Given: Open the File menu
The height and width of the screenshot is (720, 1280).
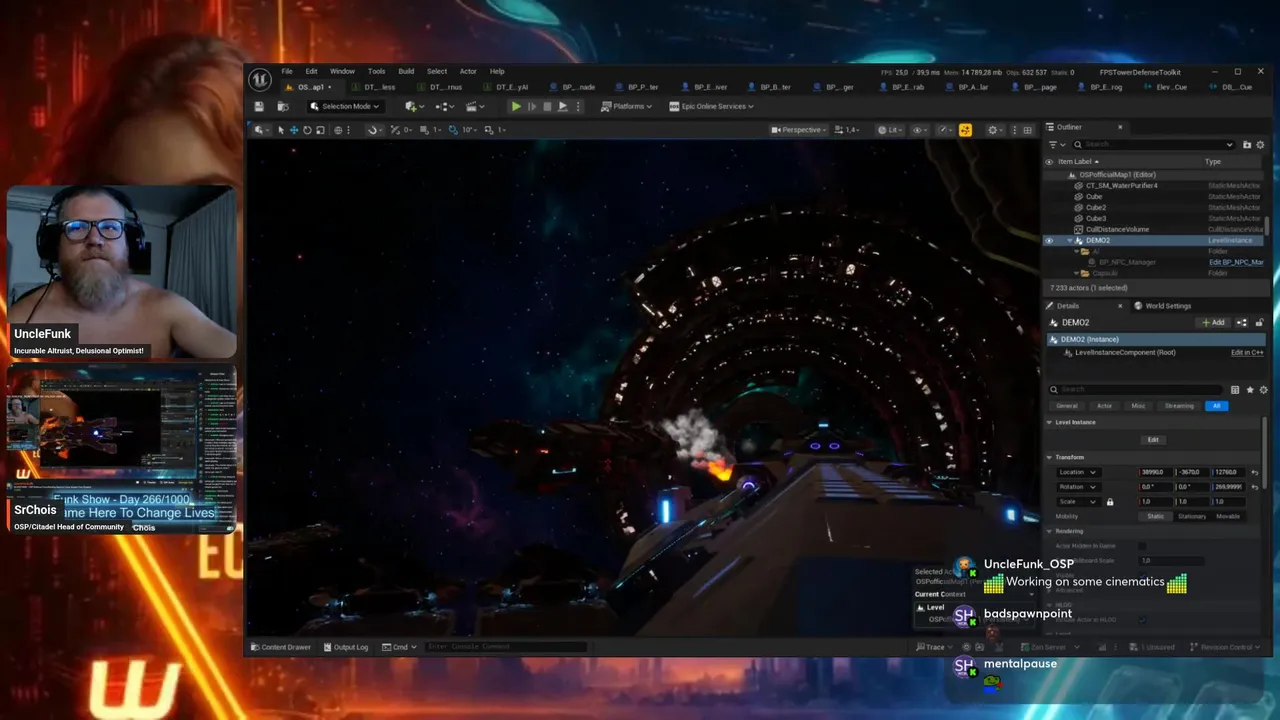Looking at the screenshot, I should 287,71.
